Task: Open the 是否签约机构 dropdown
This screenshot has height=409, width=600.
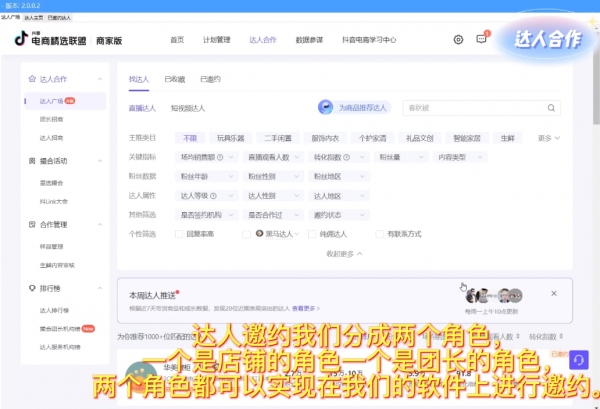Action: coord(207,215)
